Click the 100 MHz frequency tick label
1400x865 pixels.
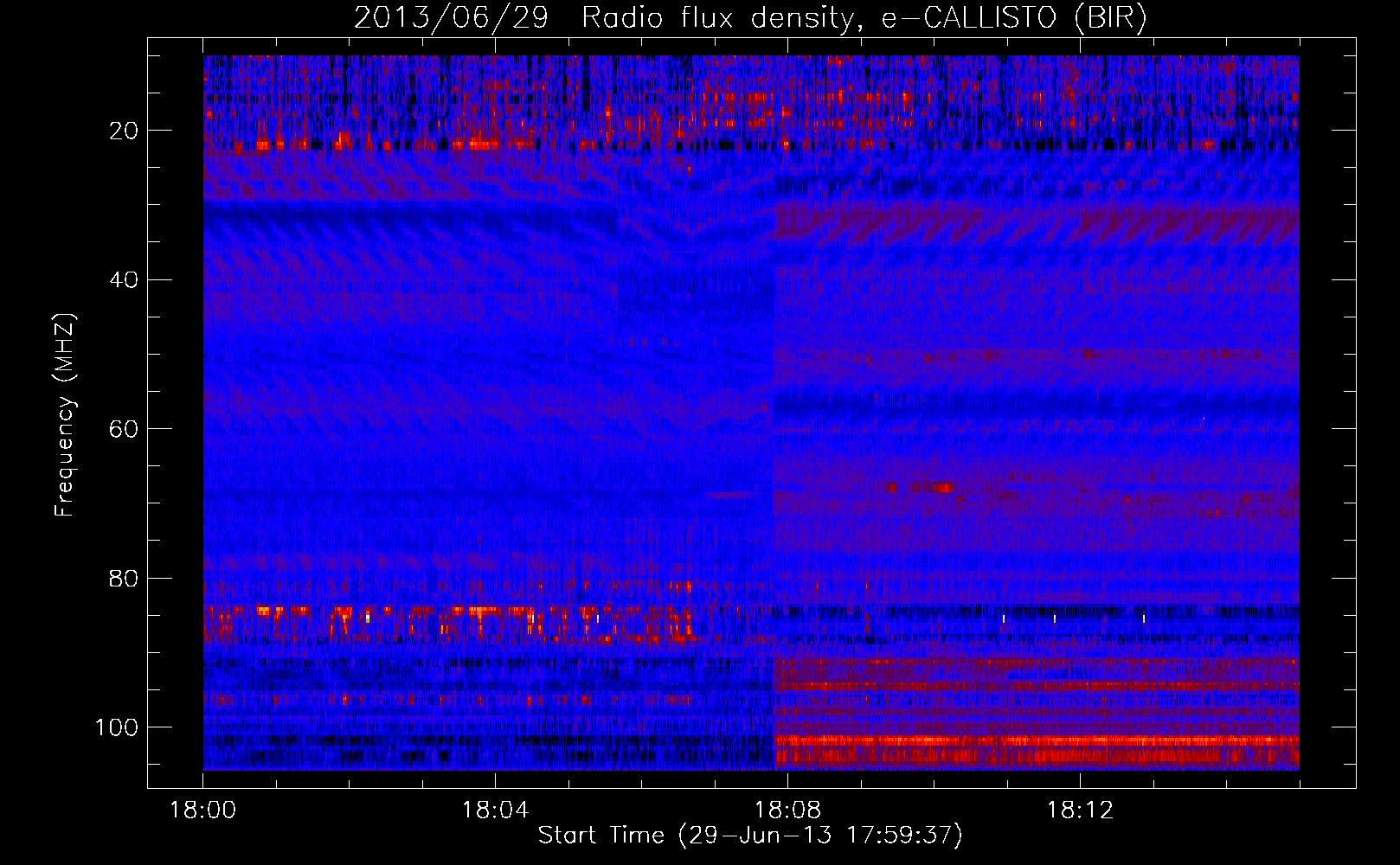pyautogui.click(x=117, y=727)
